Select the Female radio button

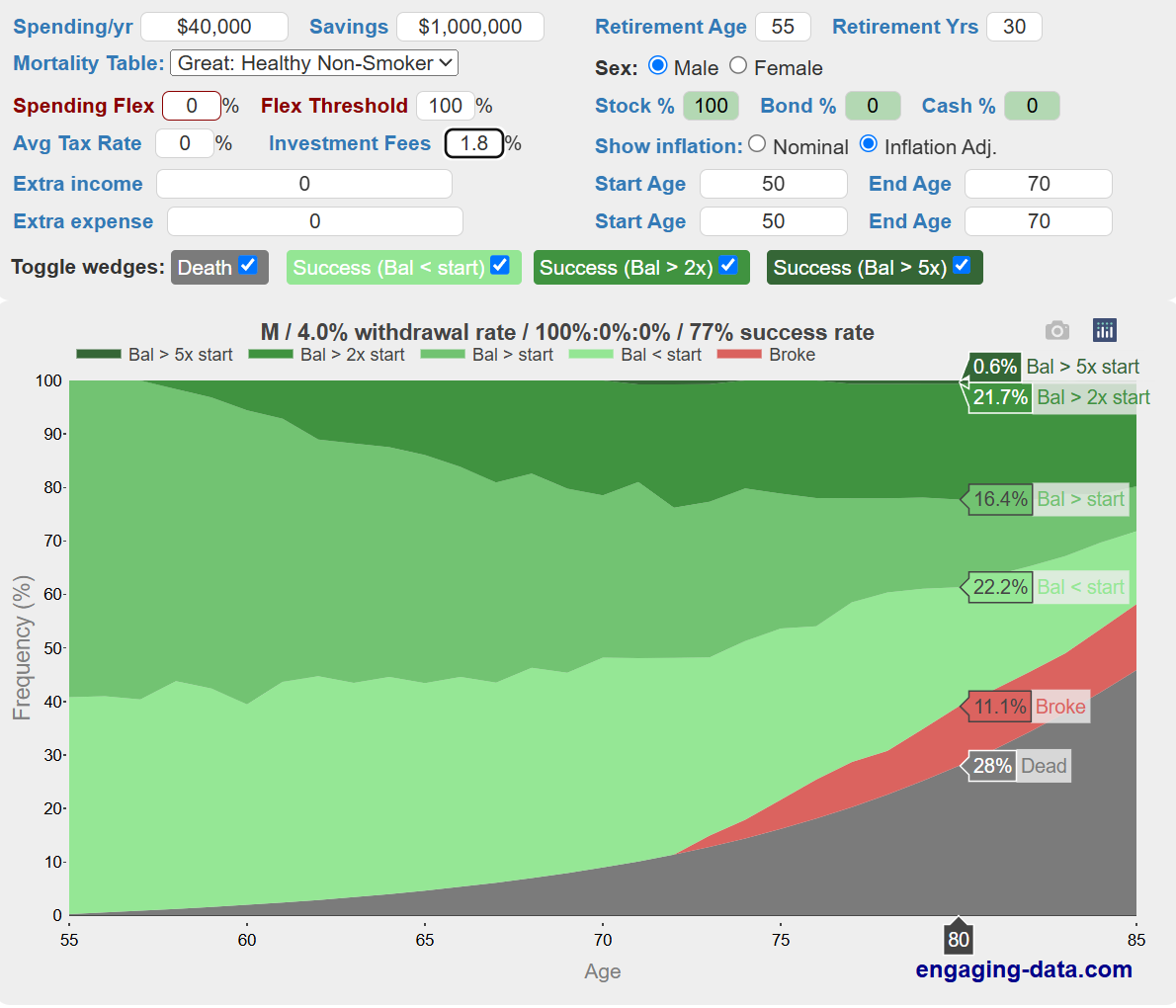(738, 66)
